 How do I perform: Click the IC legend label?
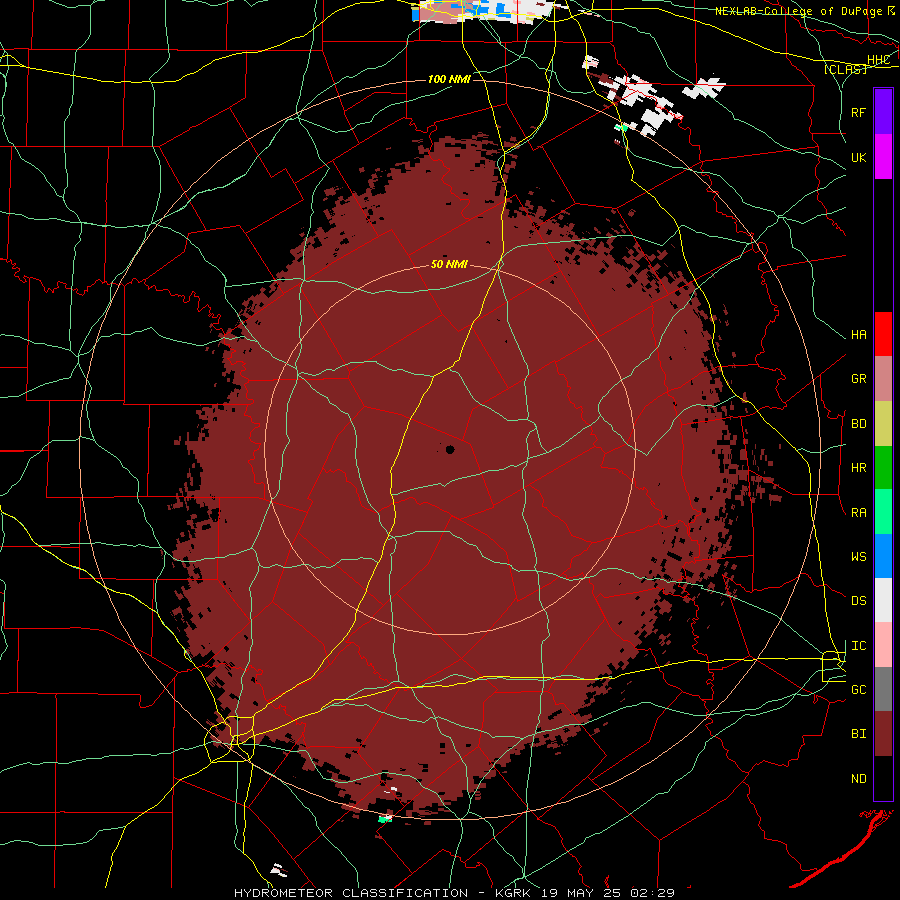858,646
